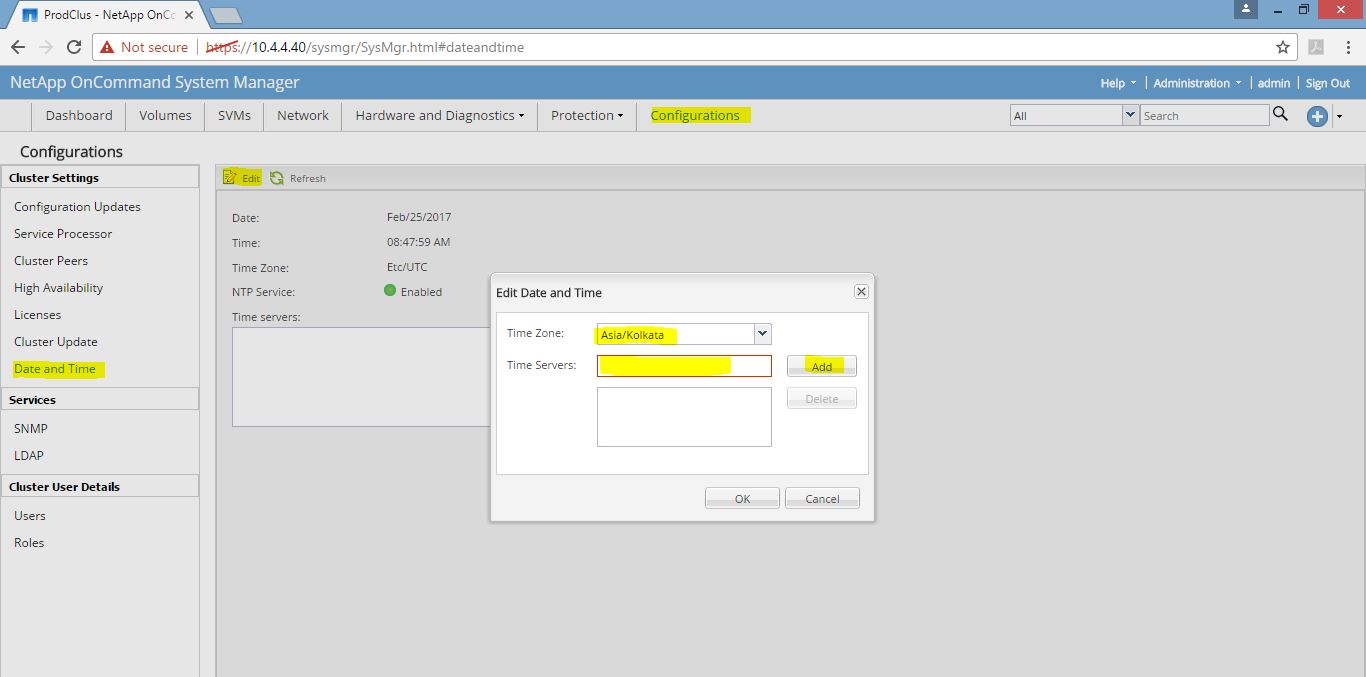1366x677 pixels.
Task: Click the browser back arrow
Action: pyautogui.click(x=17, y=46)
